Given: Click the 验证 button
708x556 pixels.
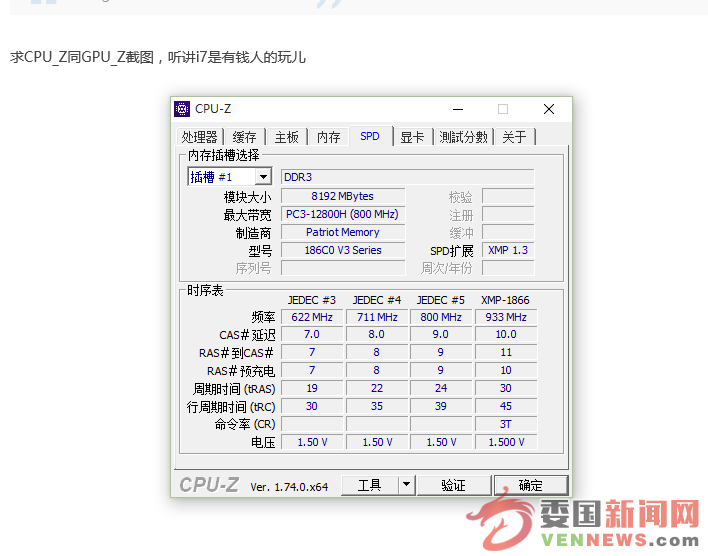Looking at the screenshot, I should (x=453, y=485).
